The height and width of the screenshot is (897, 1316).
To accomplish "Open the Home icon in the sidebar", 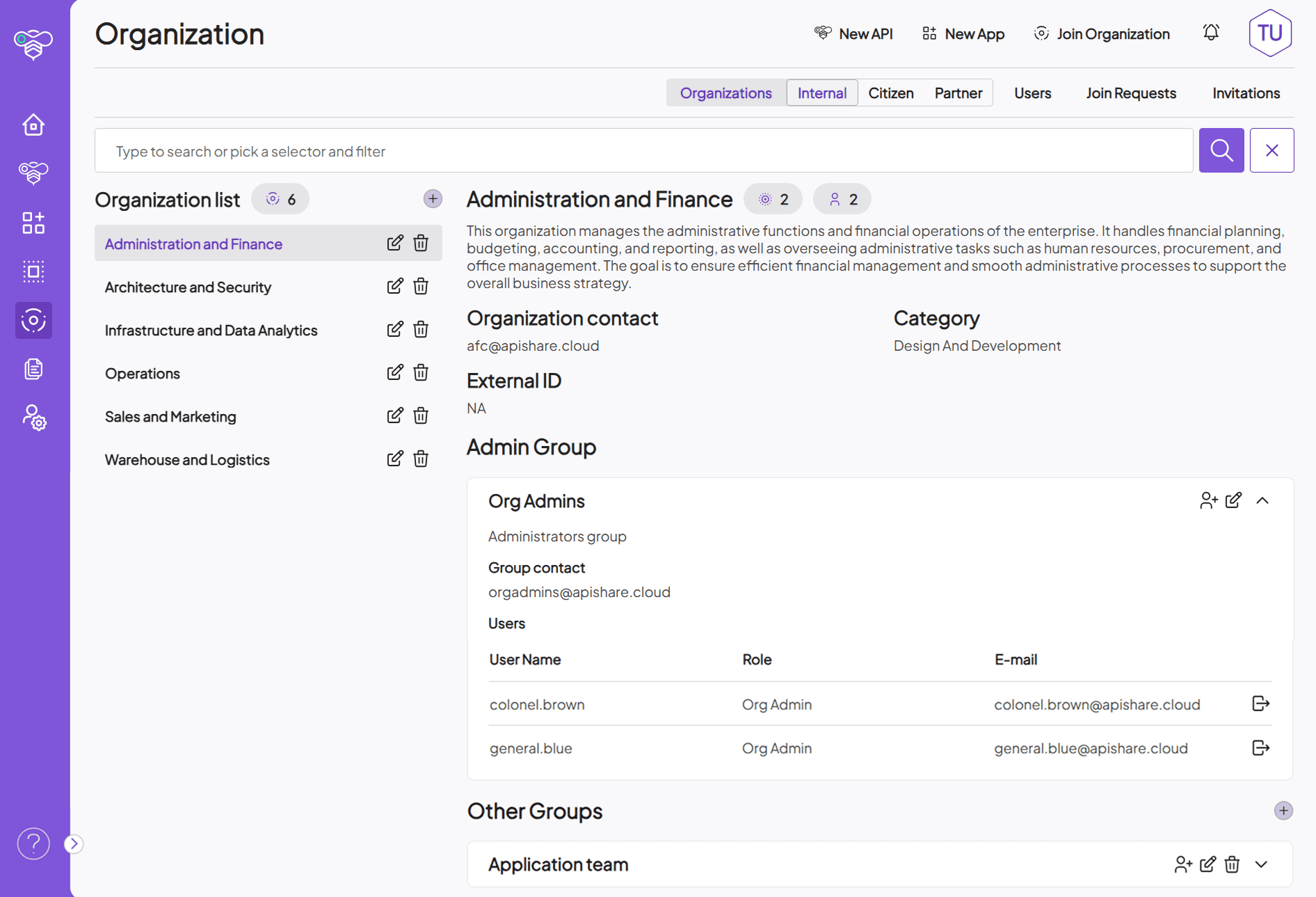I will click(x=33, y=125).
